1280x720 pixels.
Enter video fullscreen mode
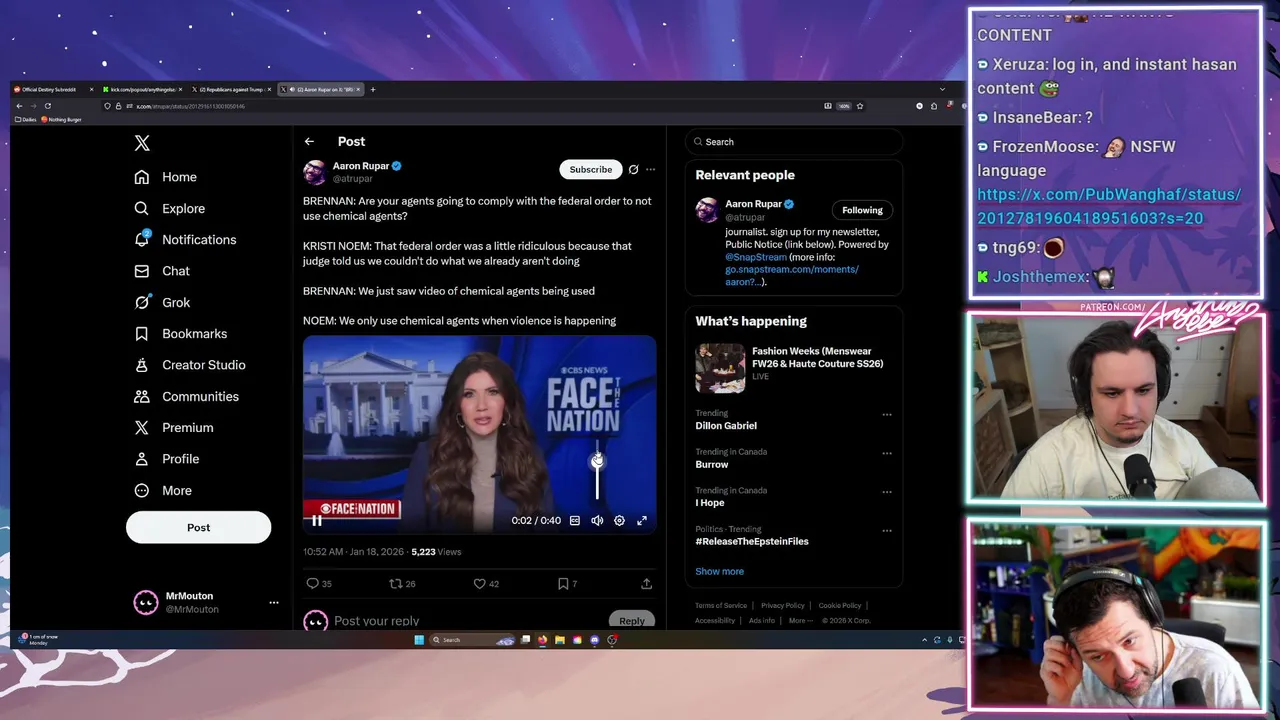pos(642,520)
